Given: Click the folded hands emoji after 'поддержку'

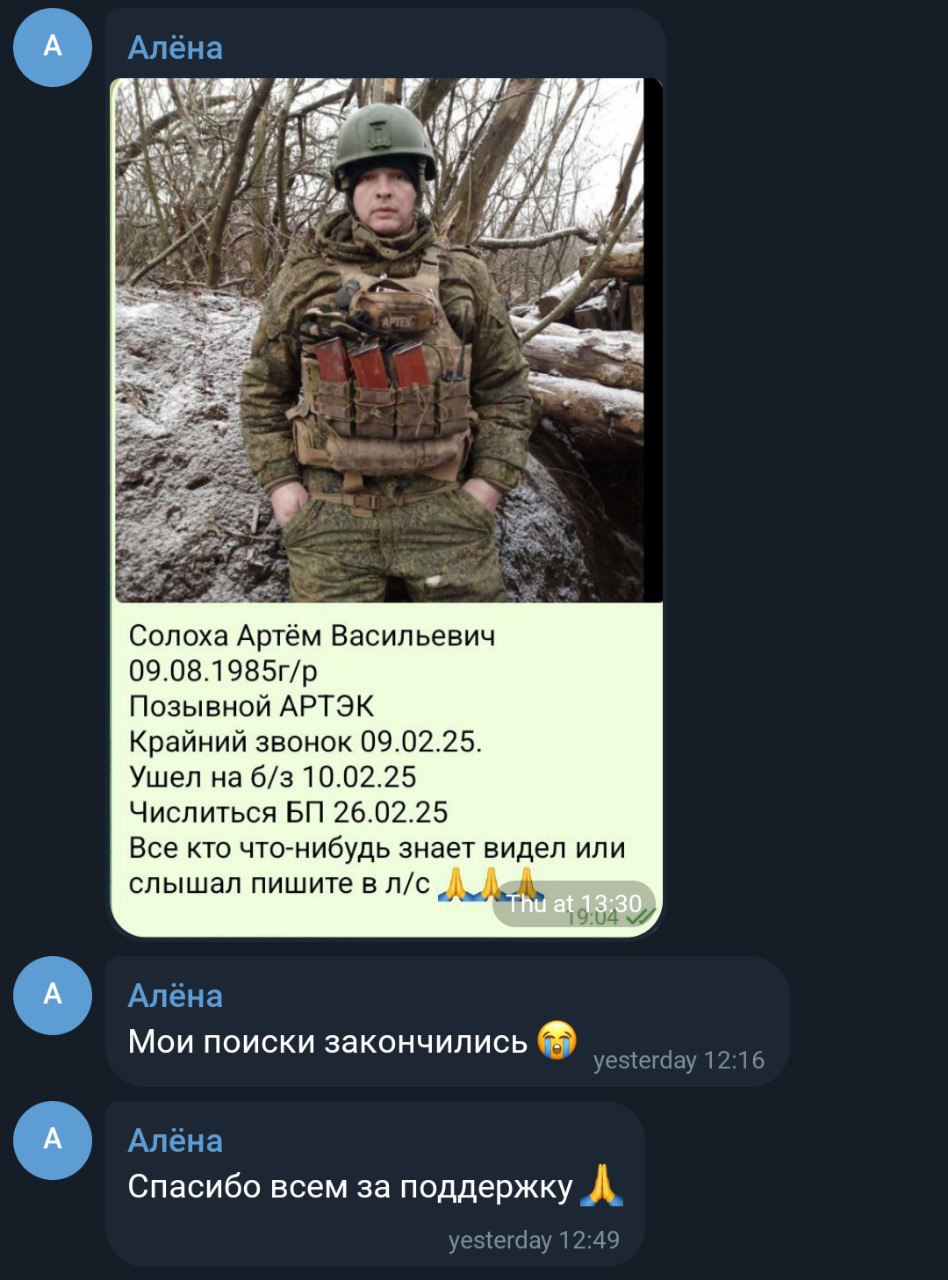Looking at the screenshot, I should point(603,1186).
